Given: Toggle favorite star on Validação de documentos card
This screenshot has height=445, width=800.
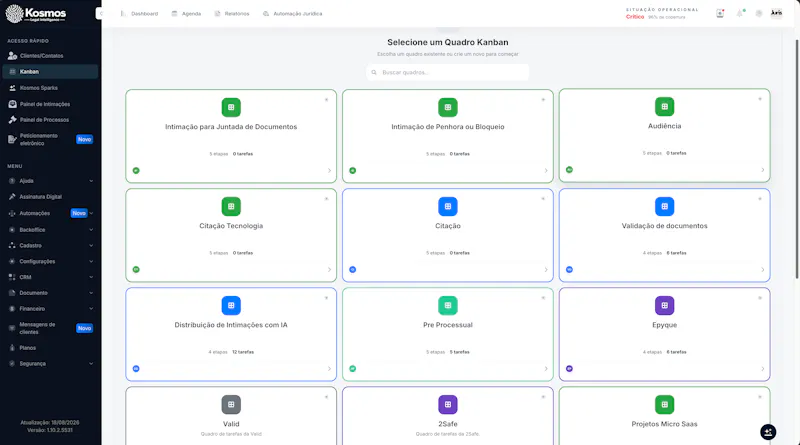Looking at the screenshot, I should (x=760, y=199).
